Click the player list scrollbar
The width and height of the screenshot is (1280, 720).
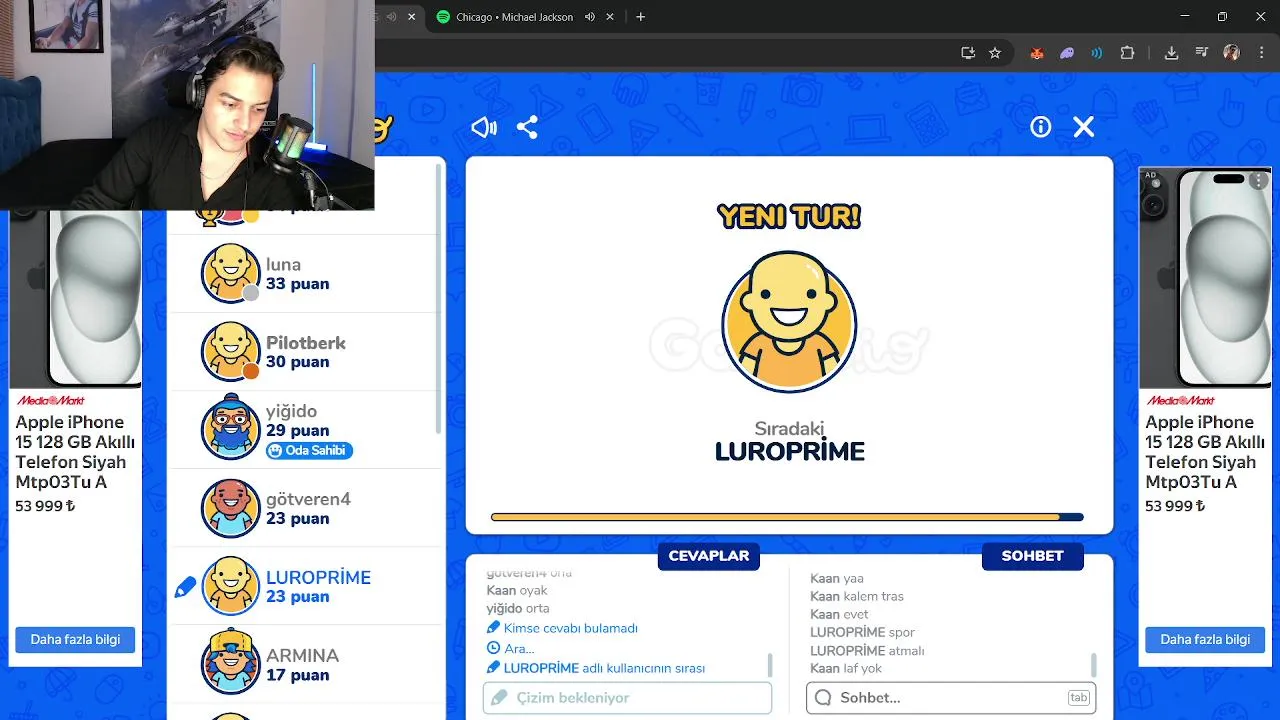(x=438, y=297)
